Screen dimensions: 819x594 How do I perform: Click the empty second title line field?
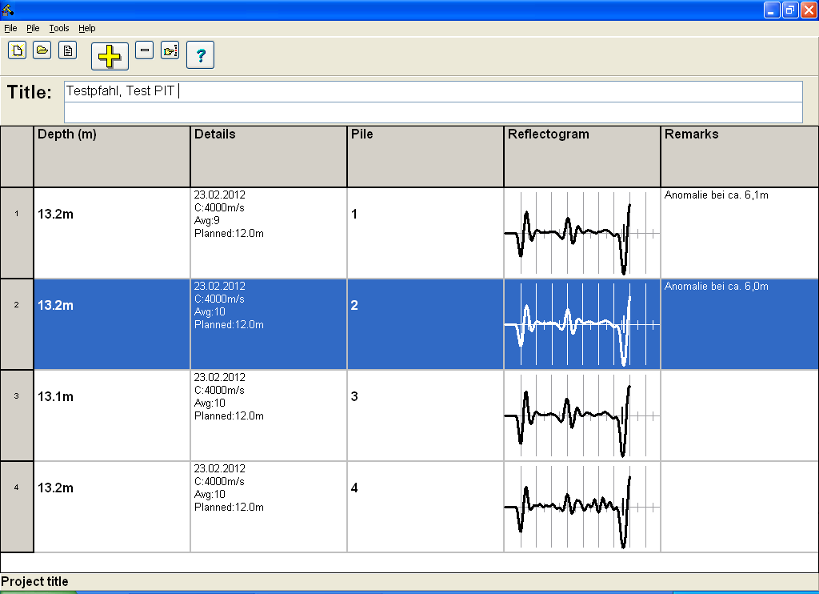click(434, 112)
